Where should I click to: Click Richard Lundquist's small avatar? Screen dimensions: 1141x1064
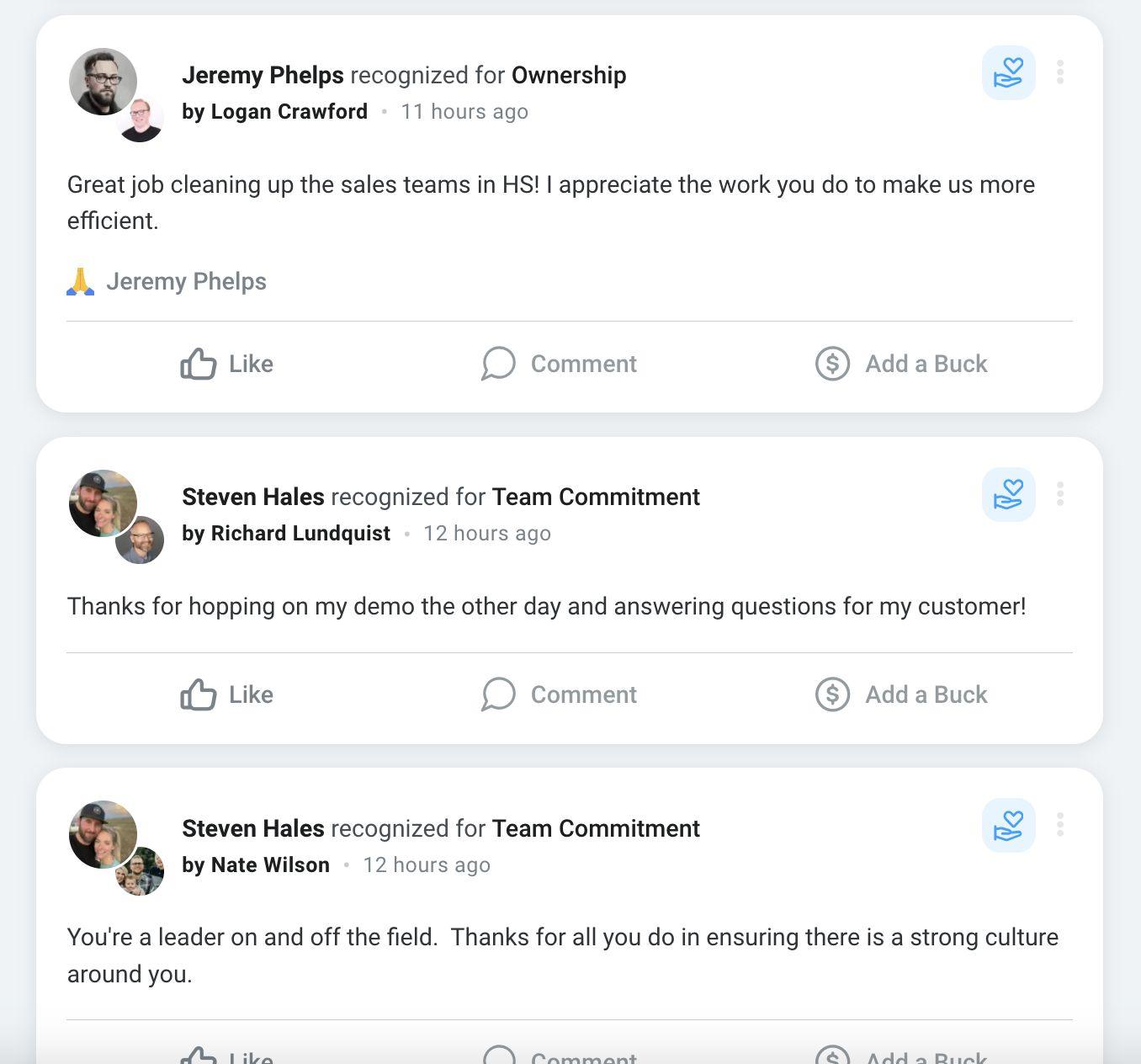pyautogui.click(x=140, y=540)
